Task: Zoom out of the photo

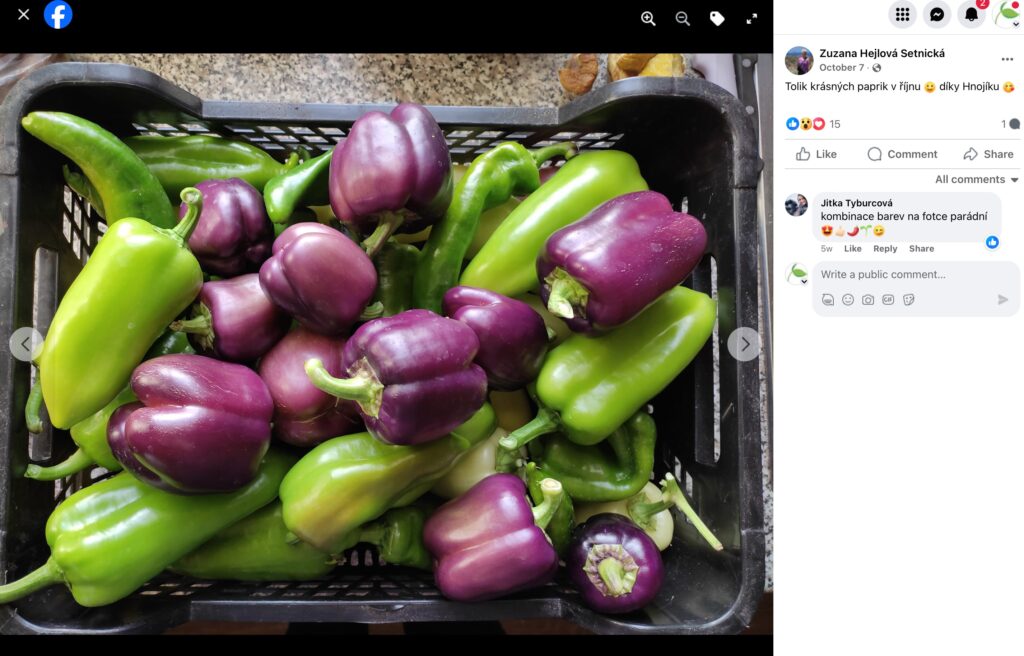Action: [682, 19]
